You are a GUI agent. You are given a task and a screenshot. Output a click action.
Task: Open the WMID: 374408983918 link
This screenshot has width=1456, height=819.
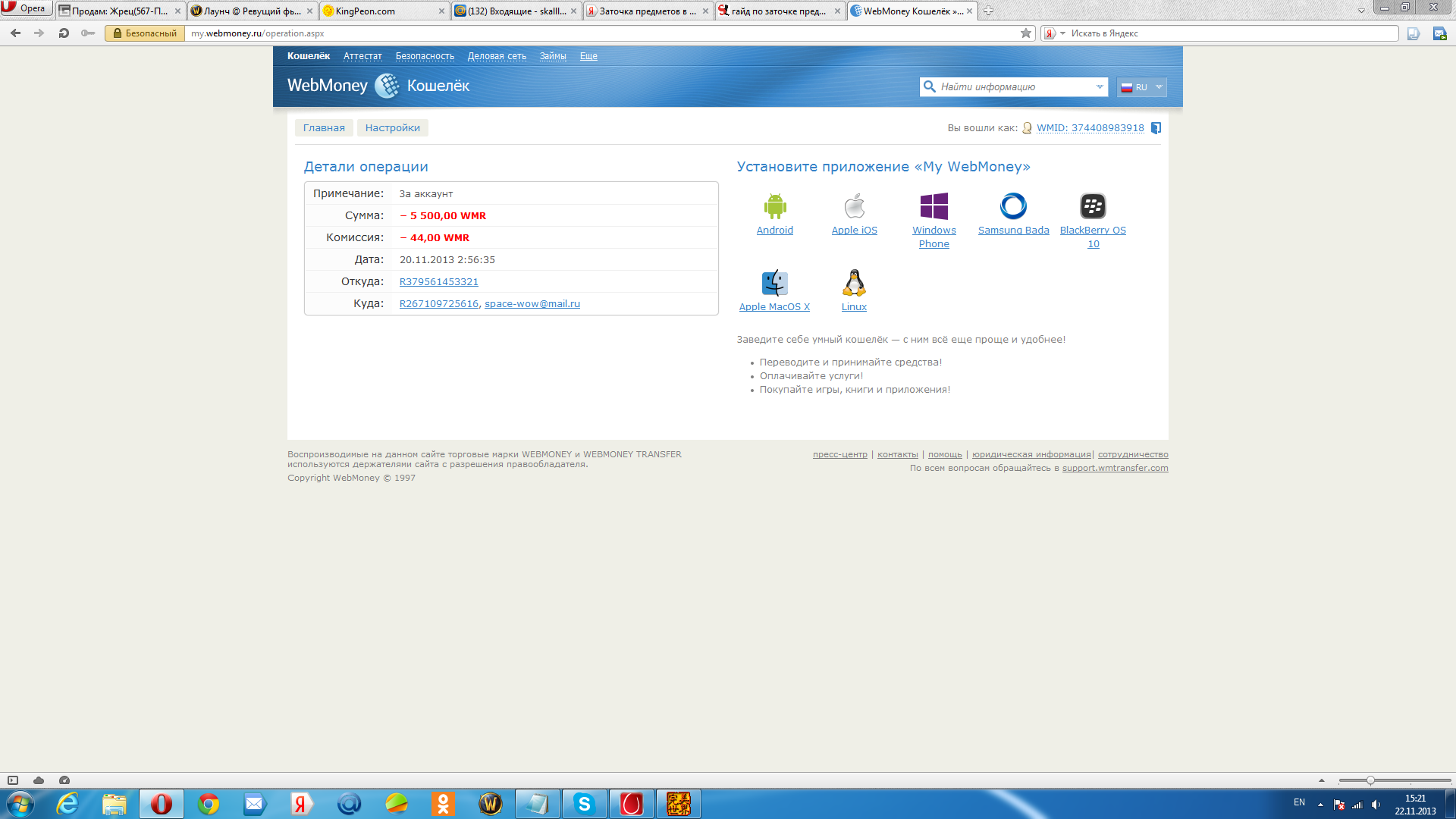(1090, 128)
